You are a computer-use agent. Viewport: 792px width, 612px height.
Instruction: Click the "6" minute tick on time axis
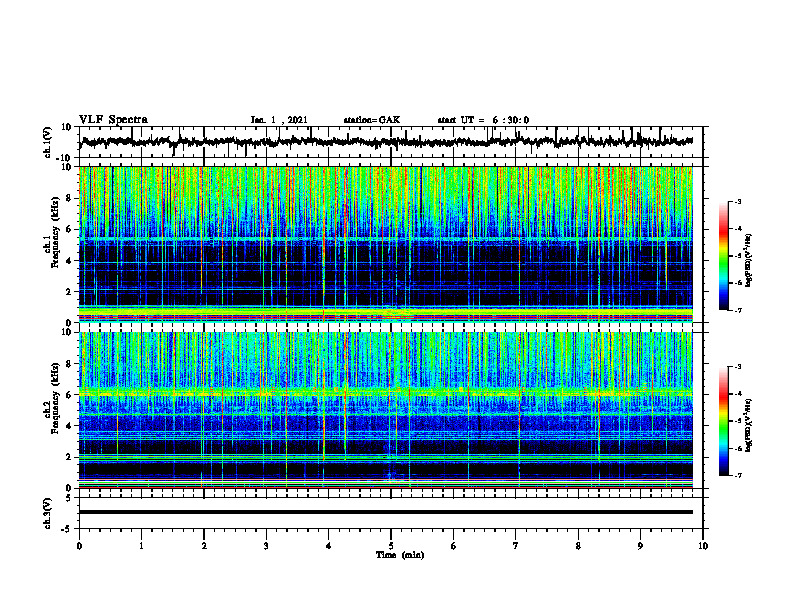point(454,546)
